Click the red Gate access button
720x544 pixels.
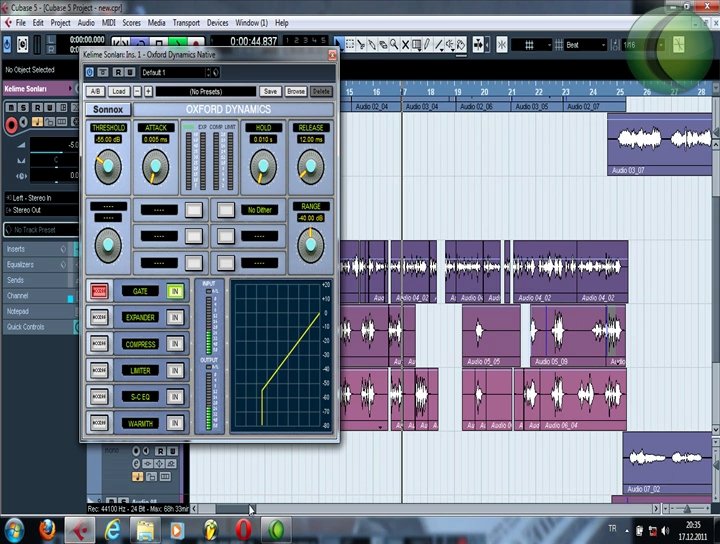click(x=99, y=291)
